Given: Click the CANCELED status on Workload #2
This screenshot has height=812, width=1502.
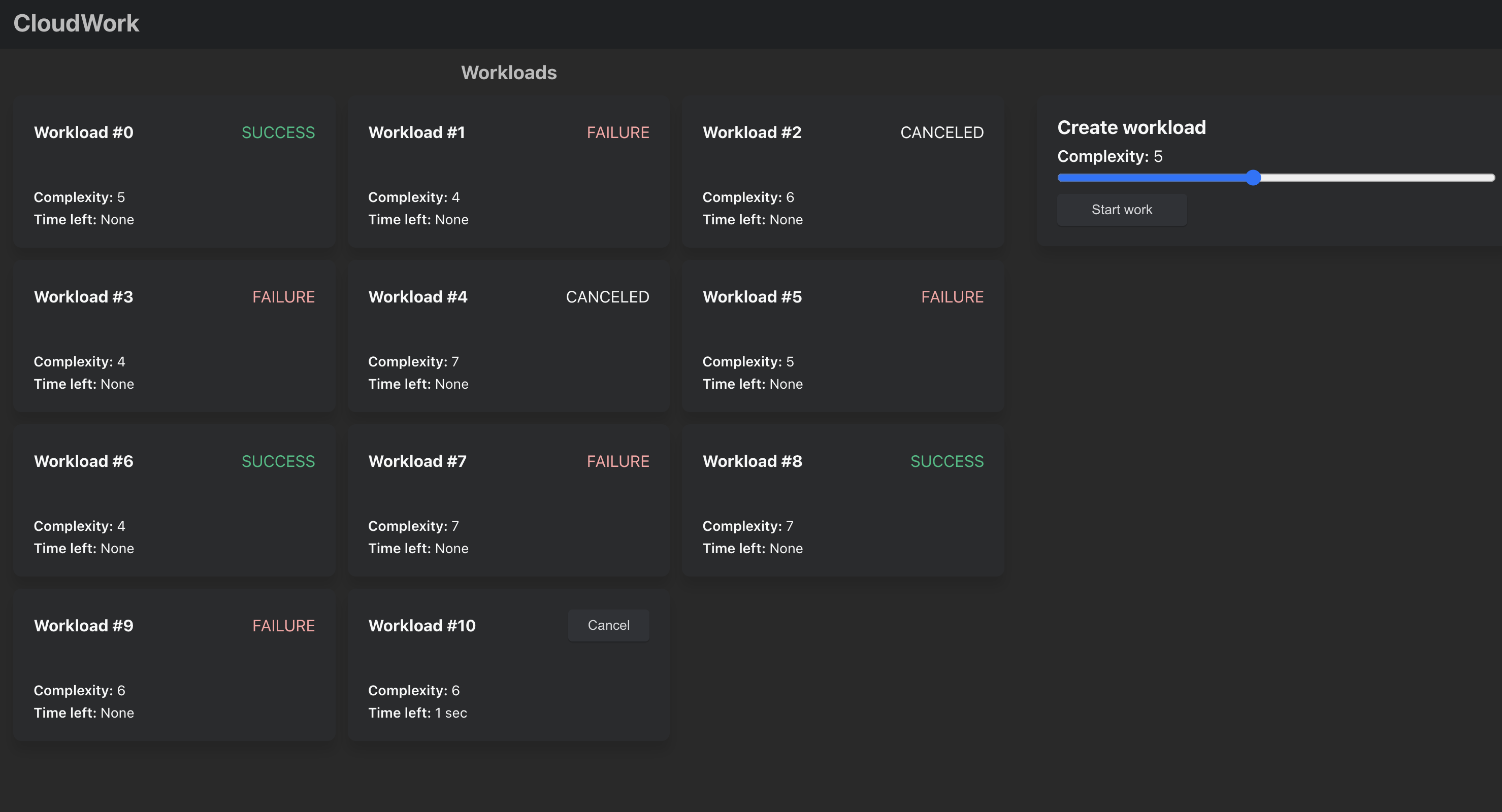Looking at the screenshot, I should click(x=941, y=132).
